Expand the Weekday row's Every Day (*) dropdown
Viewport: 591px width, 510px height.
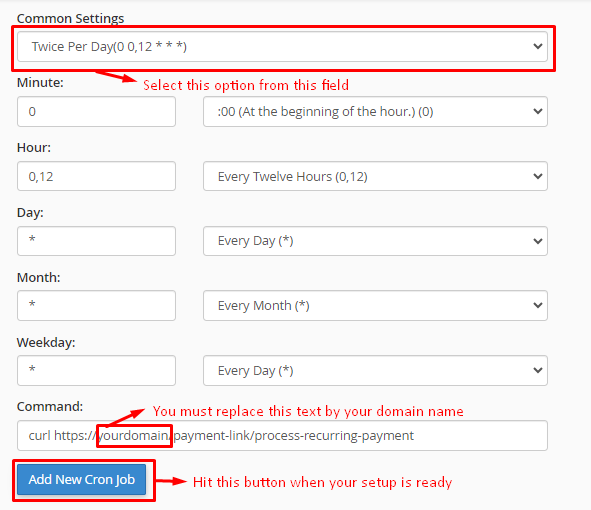click(x=375, y=371)
